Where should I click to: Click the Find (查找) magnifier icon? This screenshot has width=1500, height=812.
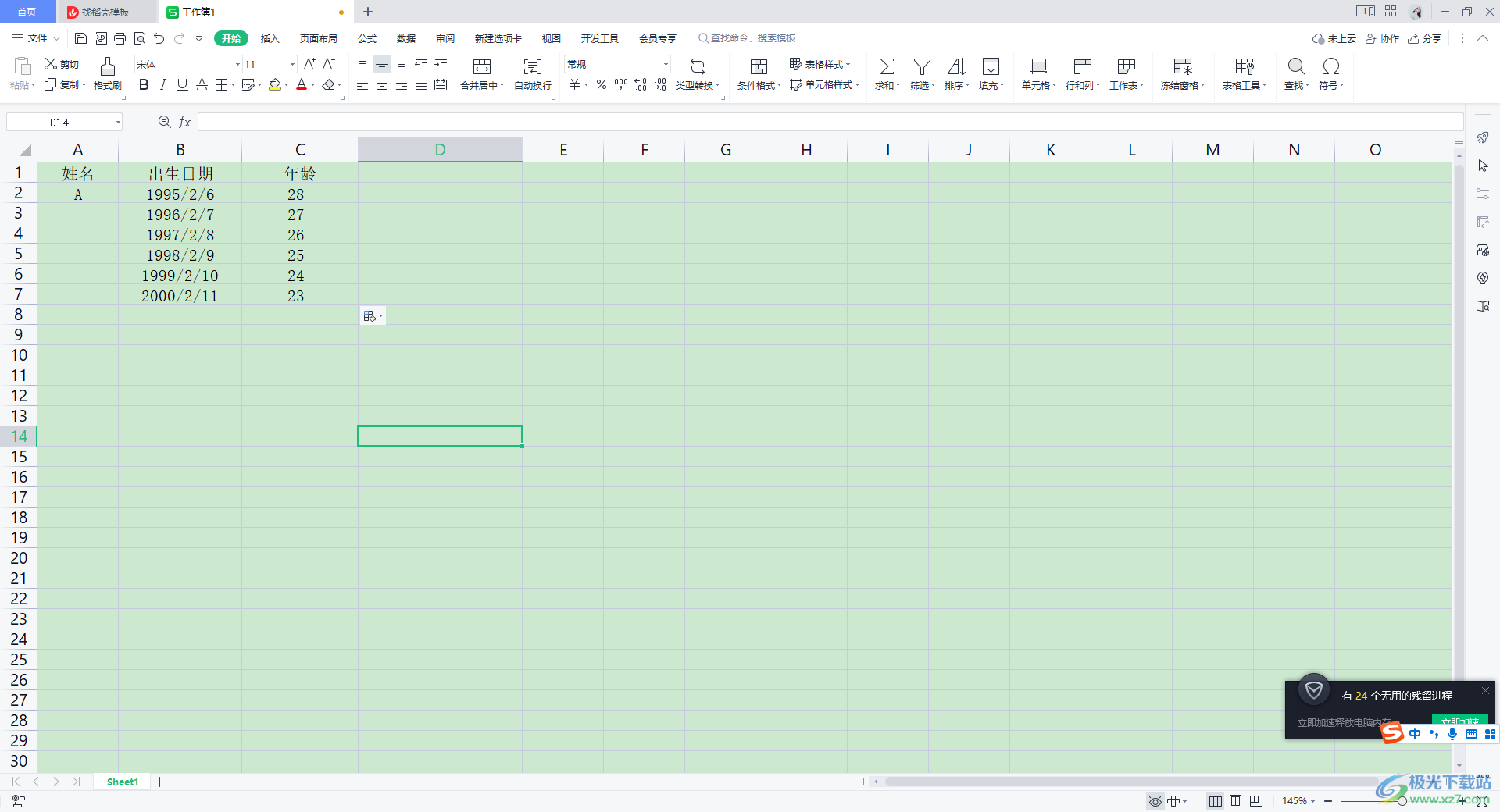pos(1296,66)
